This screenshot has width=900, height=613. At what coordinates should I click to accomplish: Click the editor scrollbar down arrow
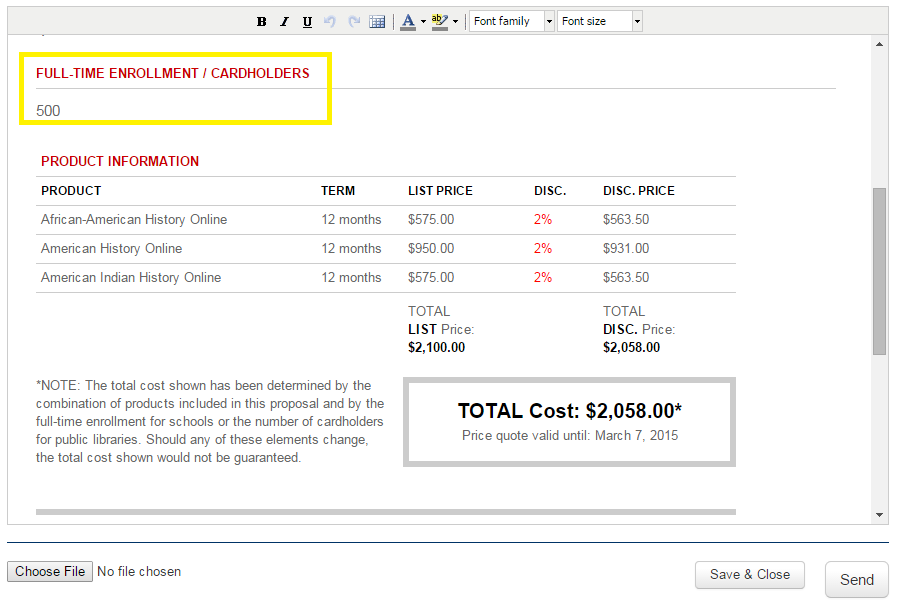tap(879, 515)
